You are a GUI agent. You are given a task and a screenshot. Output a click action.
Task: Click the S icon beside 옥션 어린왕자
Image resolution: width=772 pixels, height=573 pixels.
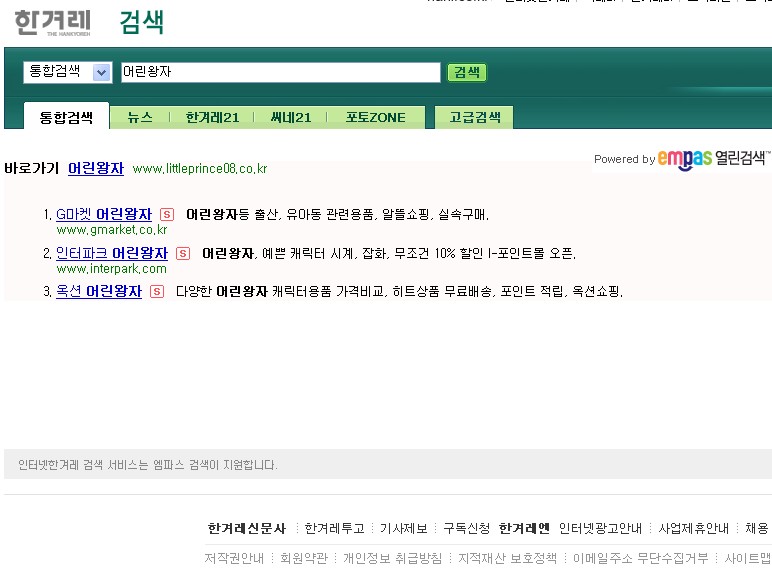click(x=157, y=291)
